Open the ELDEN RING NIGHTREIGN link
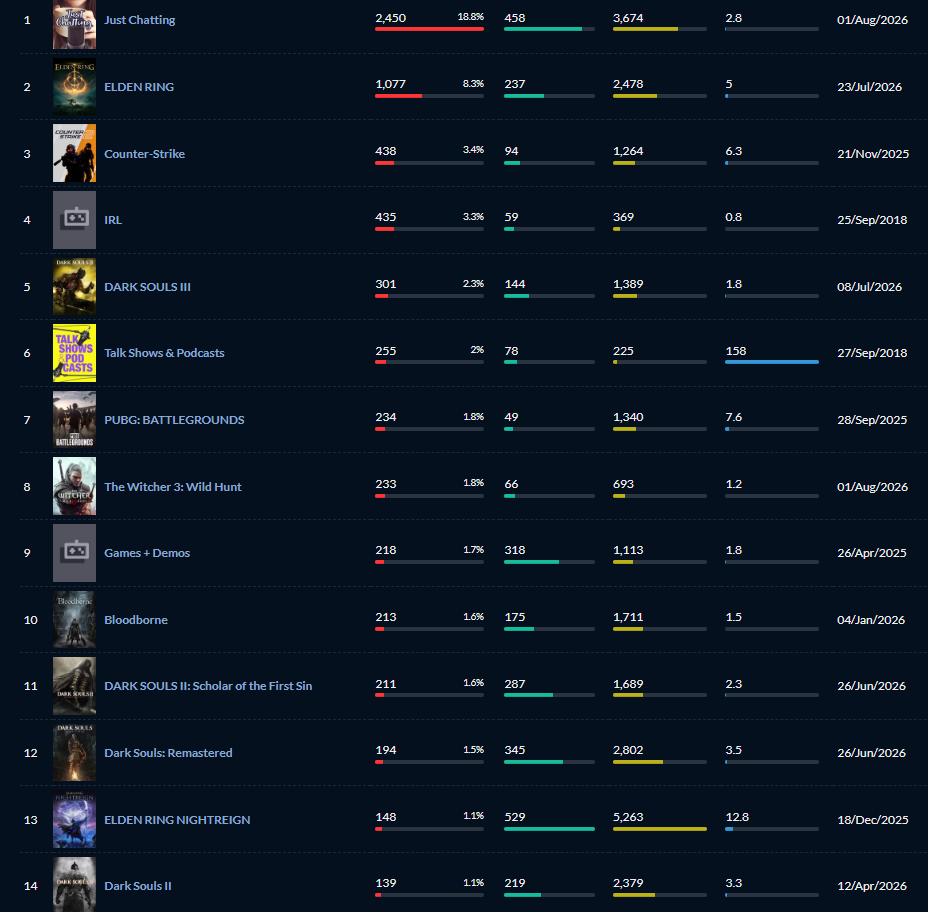Screen dimensions: 928x912 pos(177,820)
